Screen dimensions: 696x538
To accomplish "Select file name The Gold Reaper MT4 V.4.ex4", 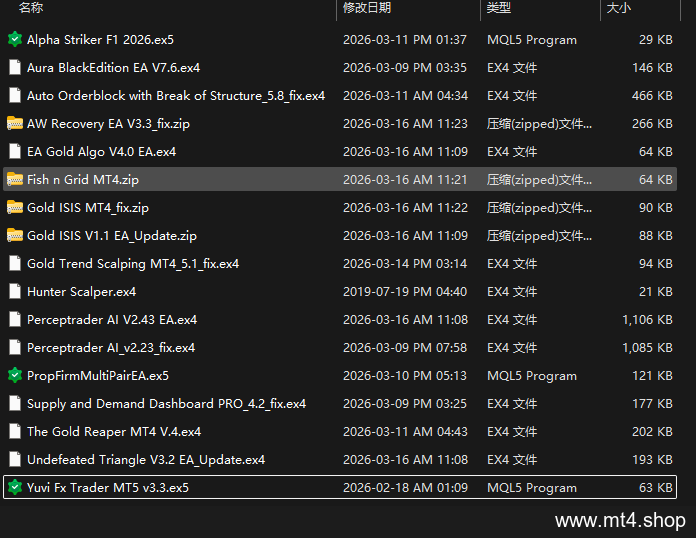I will coord(114,431).
